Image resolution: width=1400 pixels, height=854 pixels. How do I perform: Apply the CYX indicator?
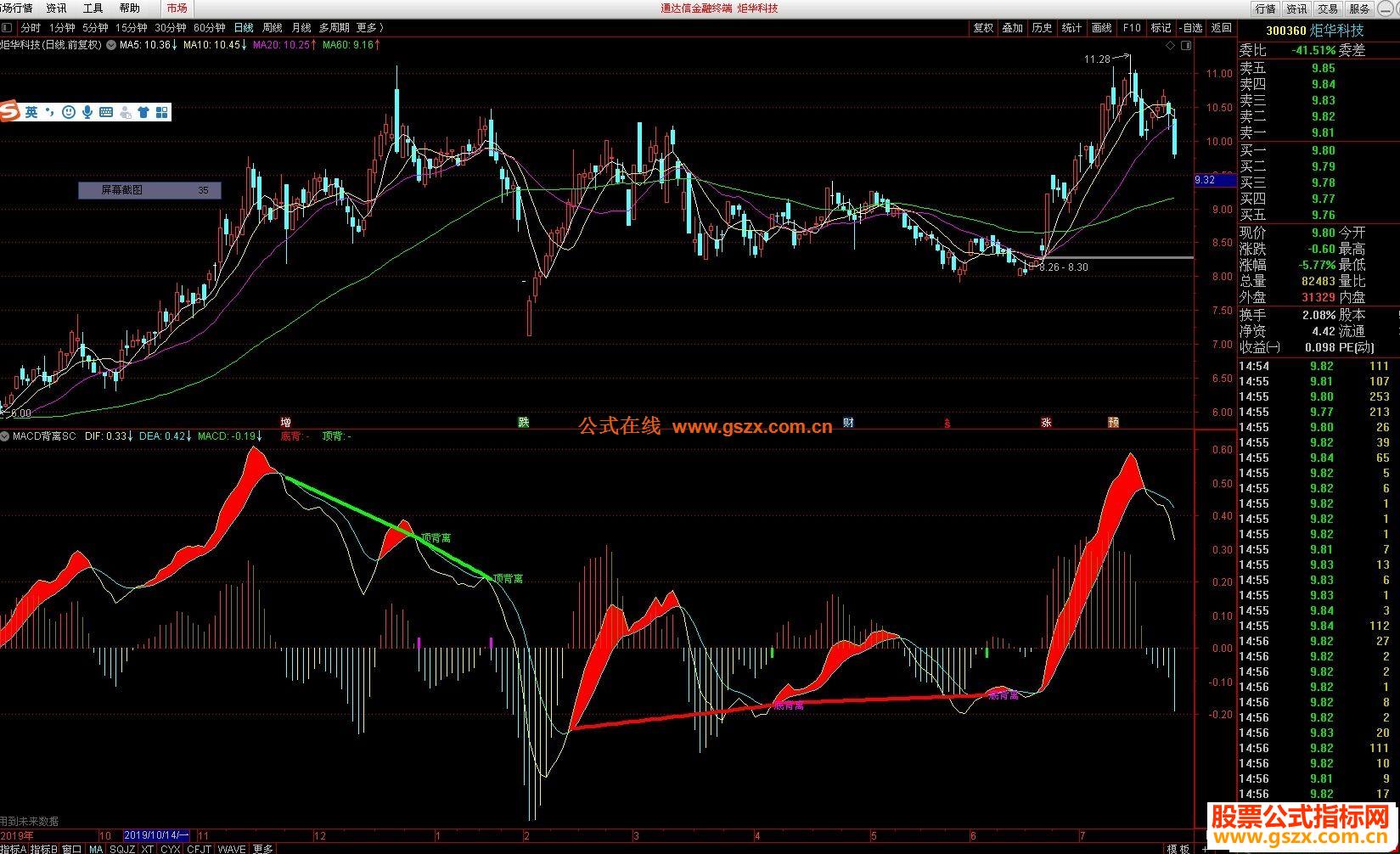point(171,848)
